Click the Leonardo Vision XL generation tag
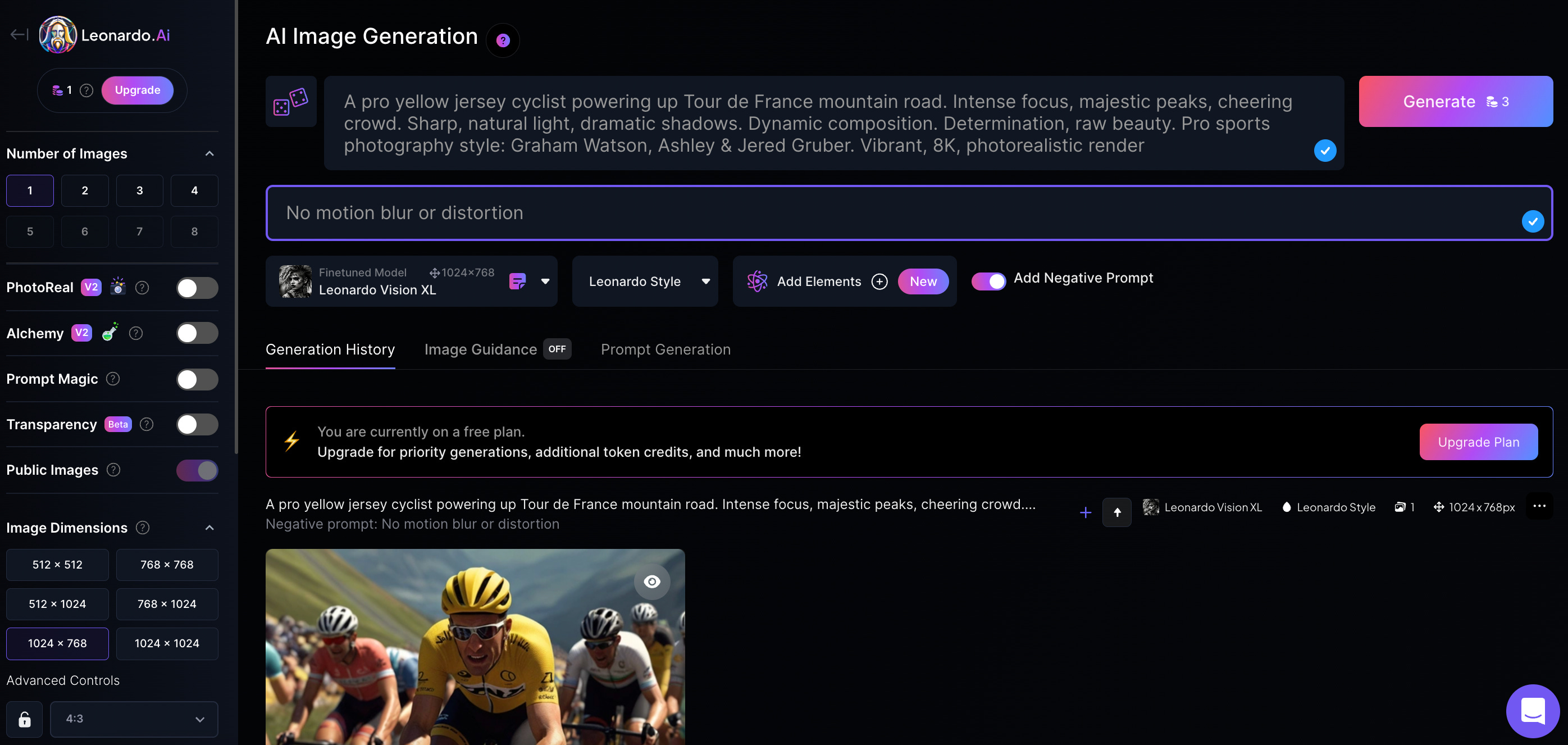The height and width of the screenshot is (745, 1568). (x=1202, y=507)
